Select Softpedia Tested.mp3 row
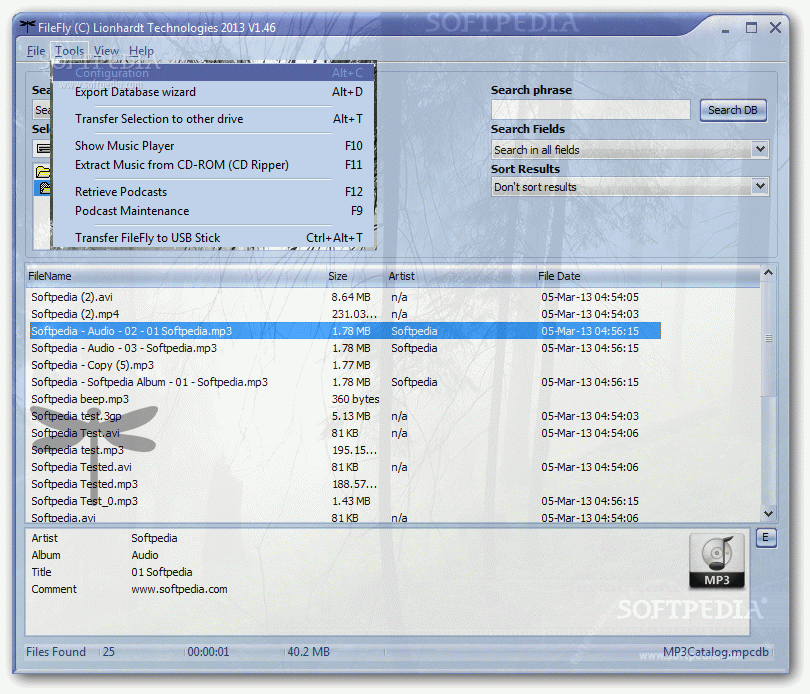The width and height of the screenshot is (810, 694). (x=345, y=485)
